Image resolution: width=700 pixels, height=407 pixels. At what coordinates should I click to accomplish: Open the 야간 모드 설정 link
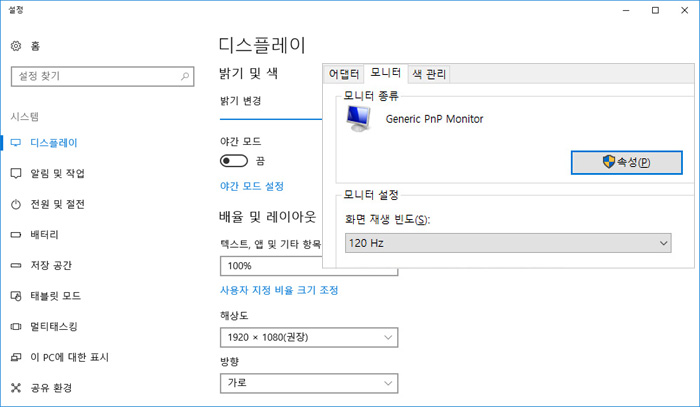[252, 186]
